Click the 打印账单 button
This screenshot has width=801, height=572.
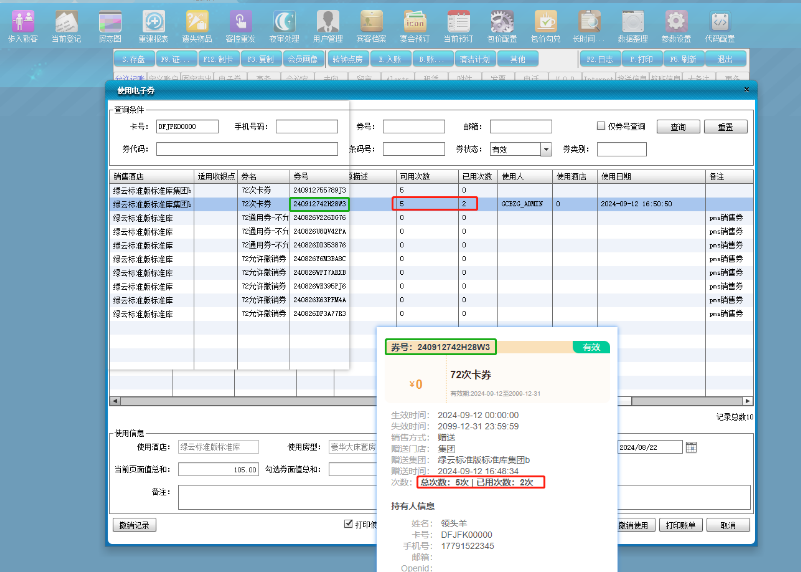coord(681,525)
